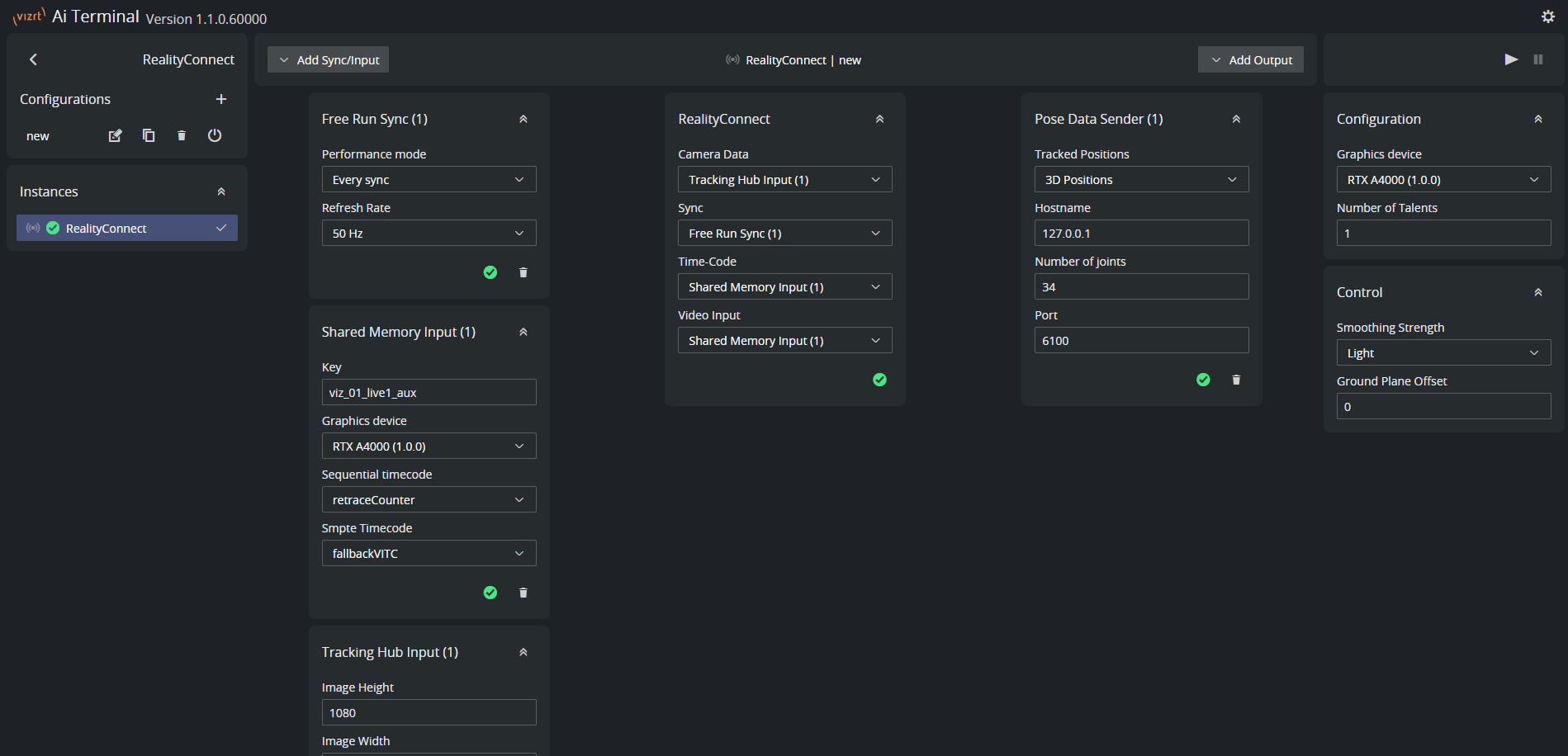Delete the Free Run Sync module

click(523, 272)
